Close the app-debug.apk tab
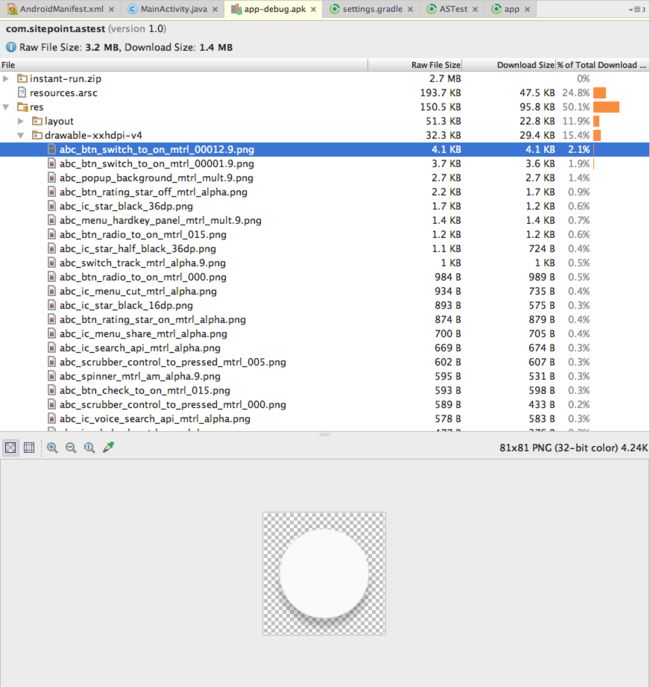Image resolution: width=650 pixels, height=687 pixels. [314, 9]
